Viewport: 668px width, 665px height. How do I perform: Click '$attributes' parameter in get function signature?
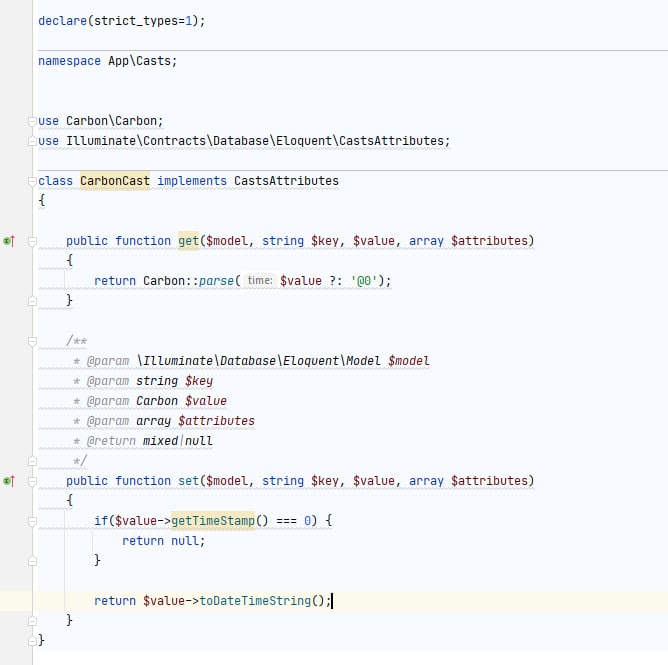[x=489, y=241]
